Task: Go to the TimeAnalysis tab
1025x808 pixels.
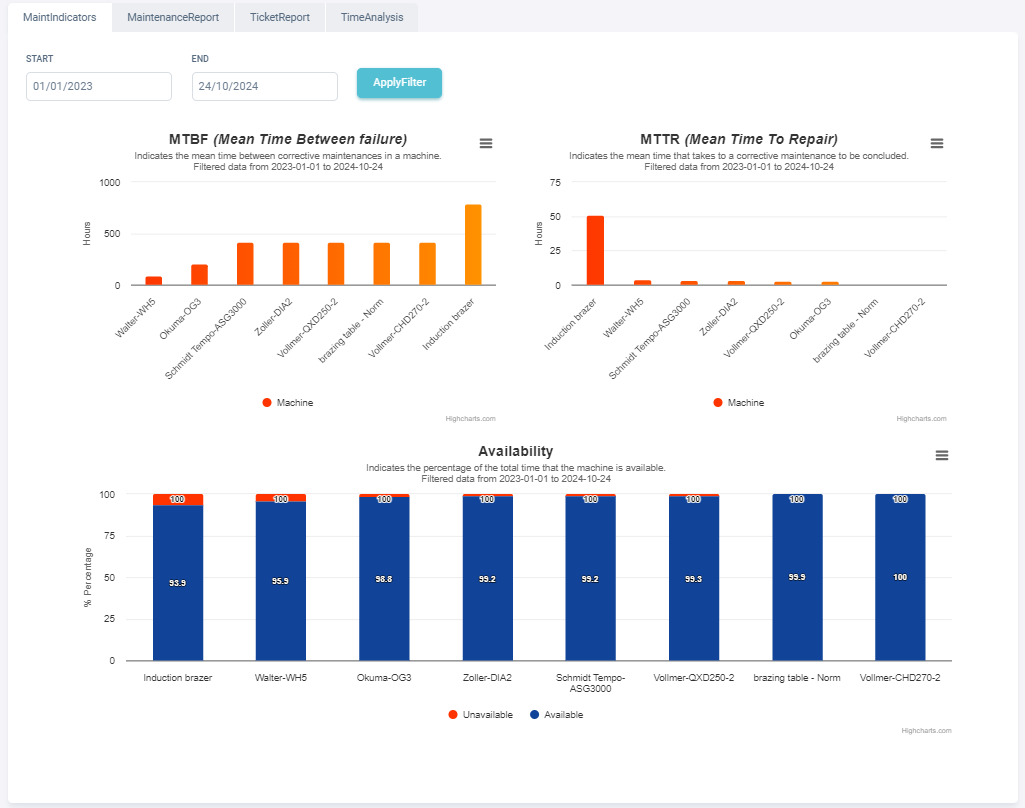Action: click(372, 17)
